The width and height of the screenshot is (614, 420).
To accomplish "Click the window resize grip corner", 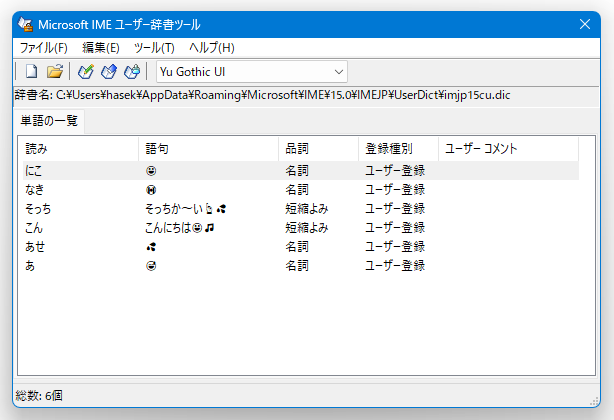I will 594,402.
